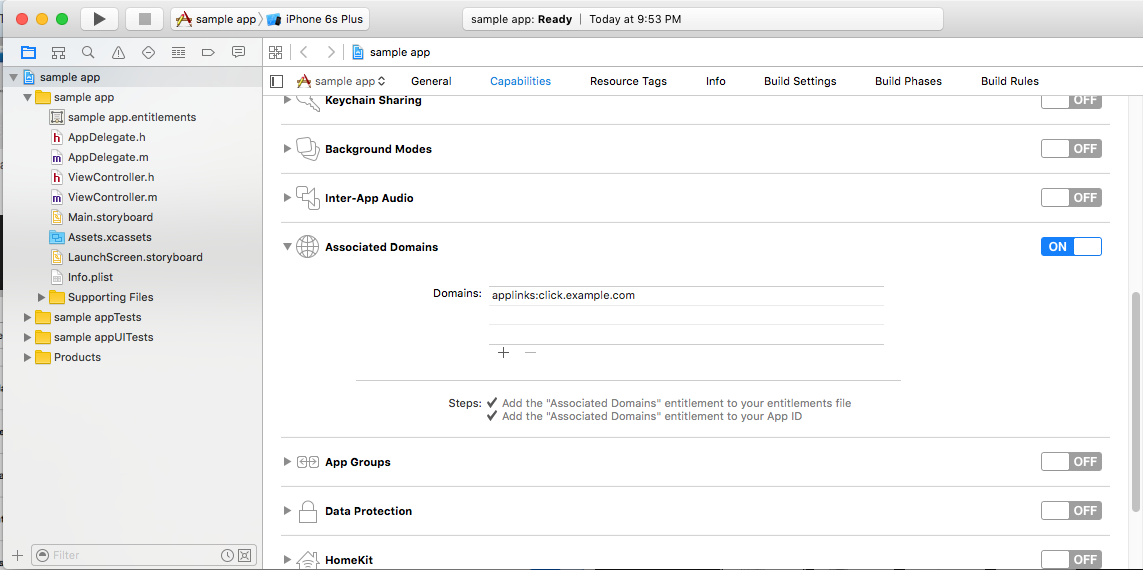1143x570 pixels.
Task: Click the Stop button in toolbar
Action: coord(144,19)
